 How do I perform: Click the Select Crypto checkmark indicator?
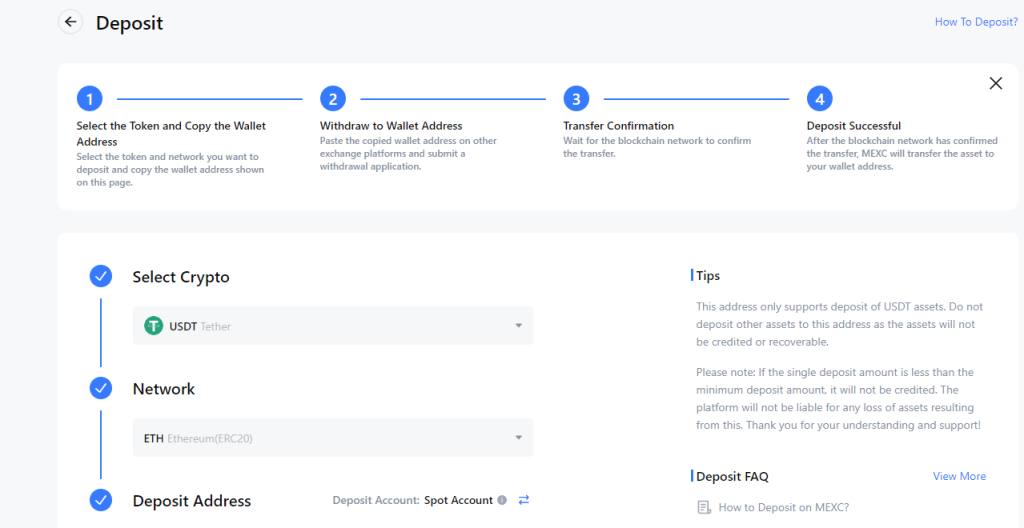coord(101,277)
